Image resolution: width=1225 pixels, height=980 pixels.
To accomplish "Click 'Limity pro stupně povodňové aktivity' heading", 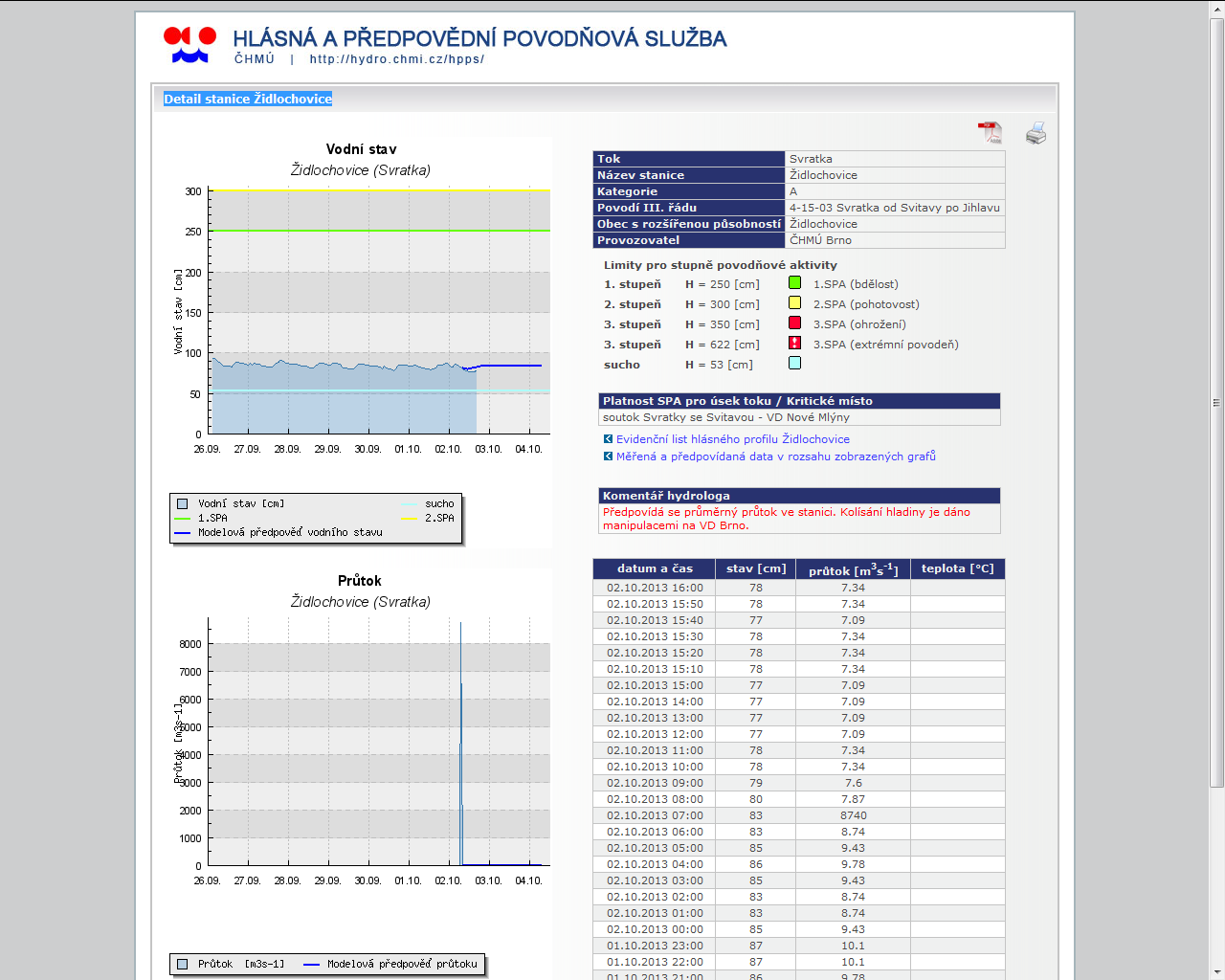I will click(x=720, y=265).
